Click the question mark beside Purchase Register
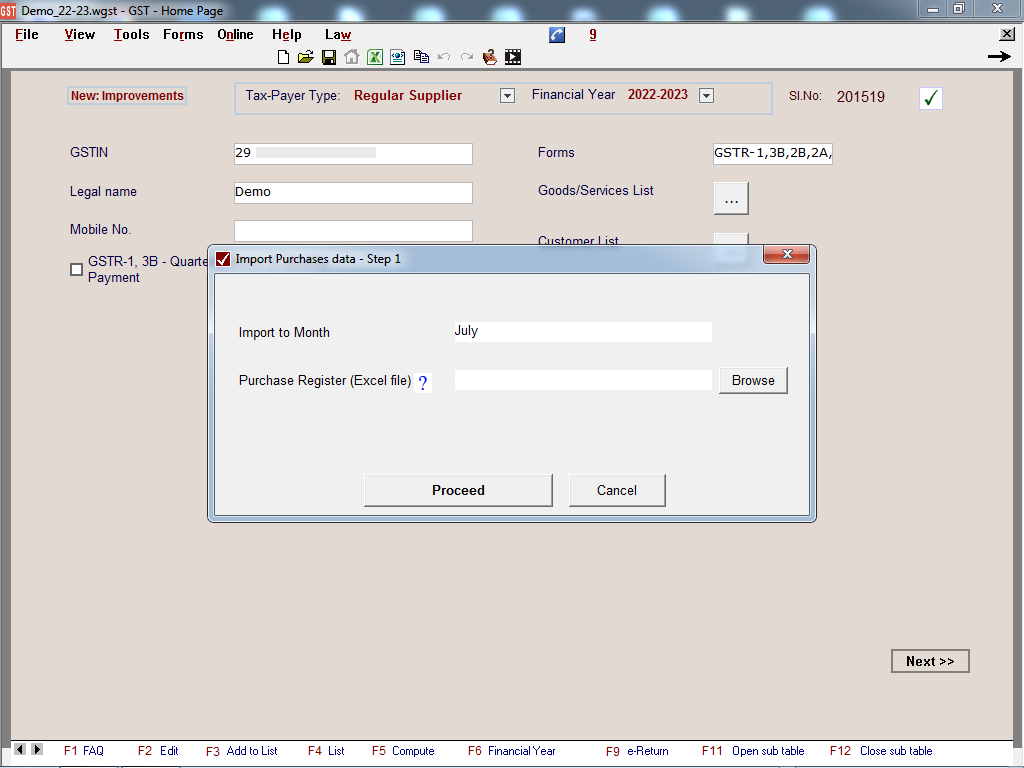This screenshot has height=768, width=1024. click(422, 382)
